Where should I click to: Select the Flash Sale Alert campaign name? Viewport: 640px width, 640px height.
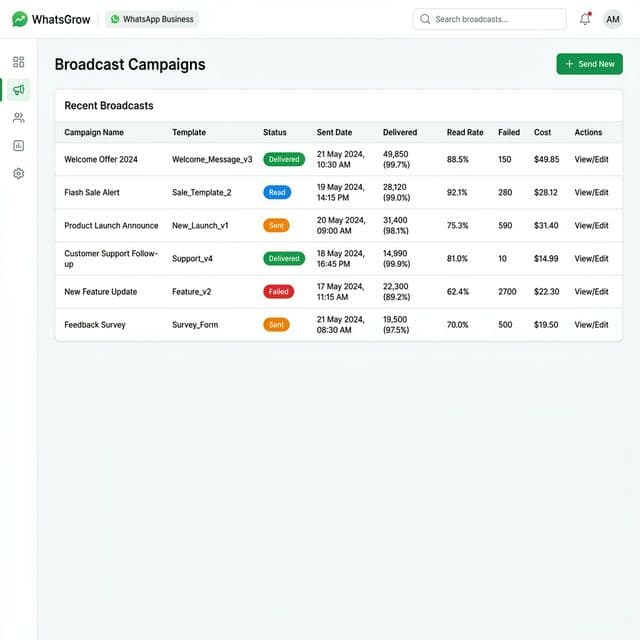pos(92,193)
